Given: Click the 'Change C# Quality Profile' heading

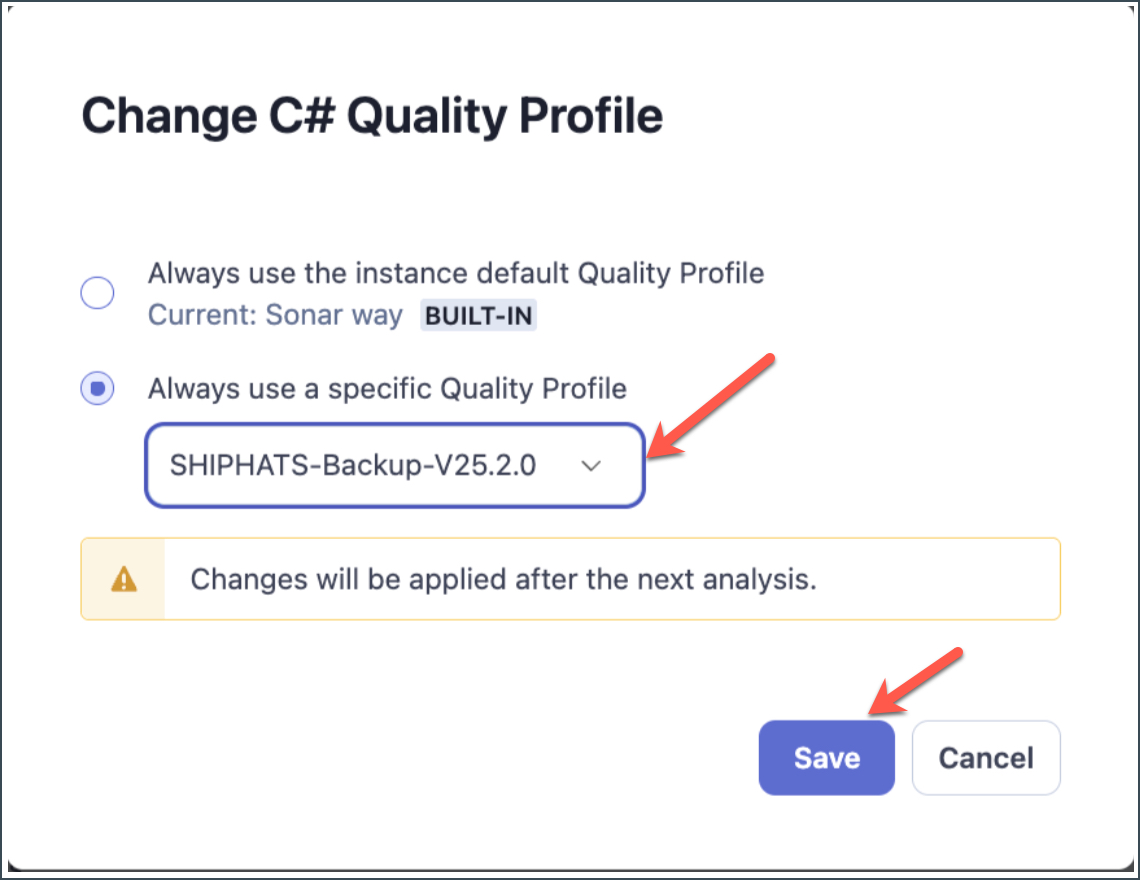Looking at the screenshot, I should click(371, 116).
